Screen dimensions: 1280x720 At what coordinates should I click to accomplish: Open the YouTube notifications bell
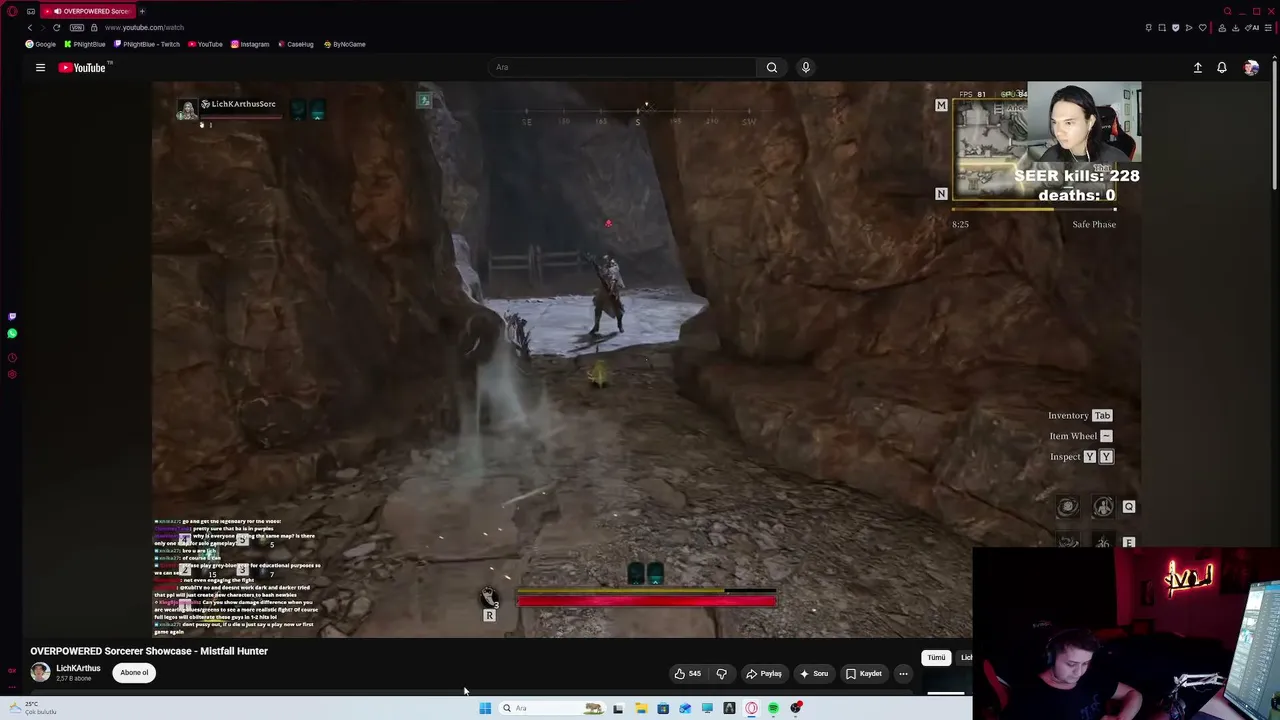[x=1222, y=67]
